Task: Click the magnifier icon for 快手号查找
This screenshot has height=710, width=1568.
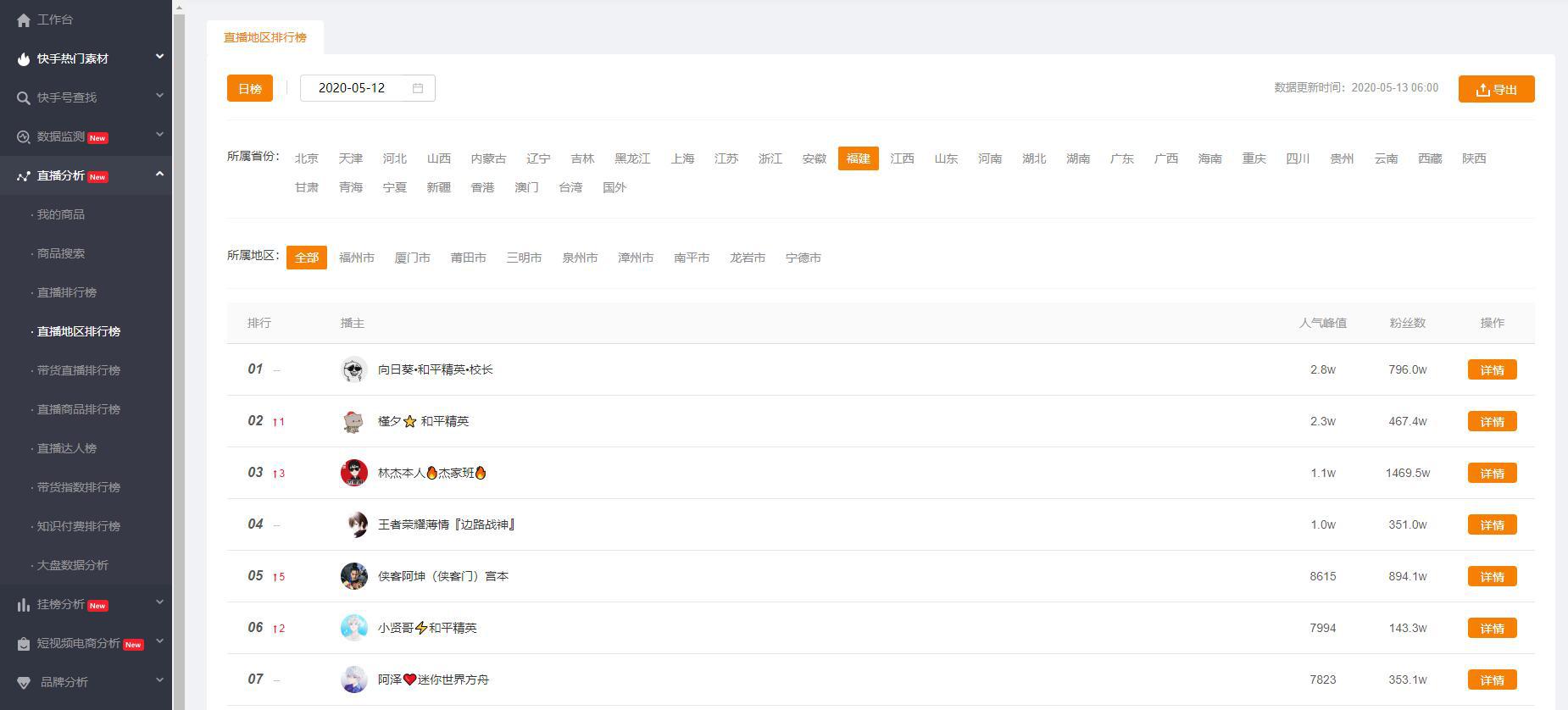Action: tap(23, 98)
